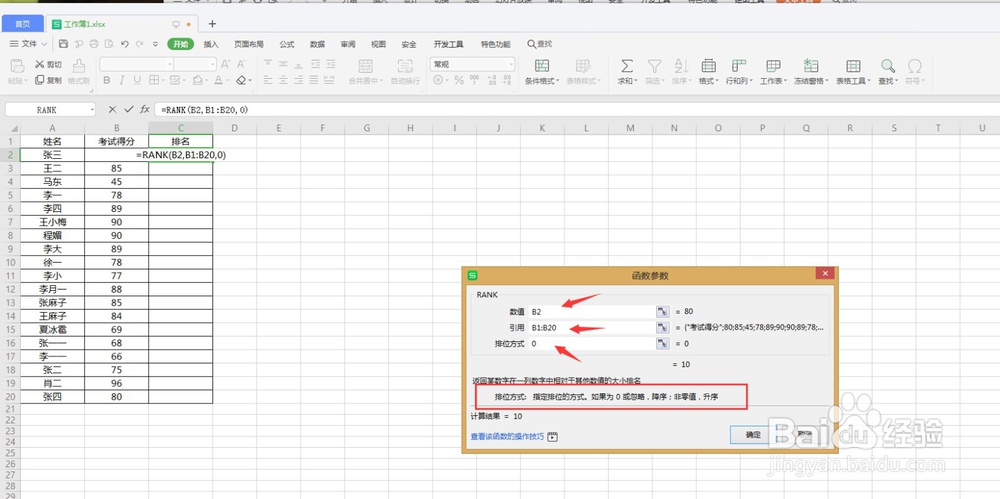Click the 引用 input field containing B1:B20

pos(591,328)
